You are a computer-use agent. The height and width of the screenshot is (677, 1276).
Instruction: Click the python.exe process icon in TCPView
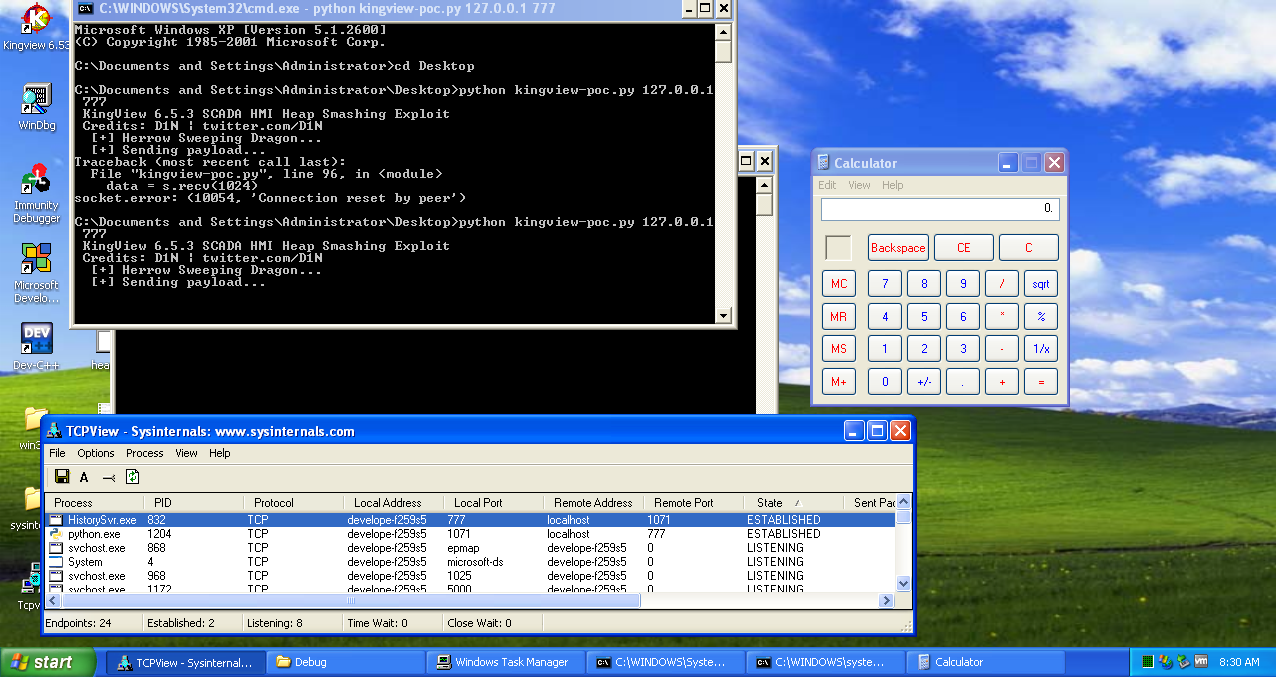tap(57, 534)
